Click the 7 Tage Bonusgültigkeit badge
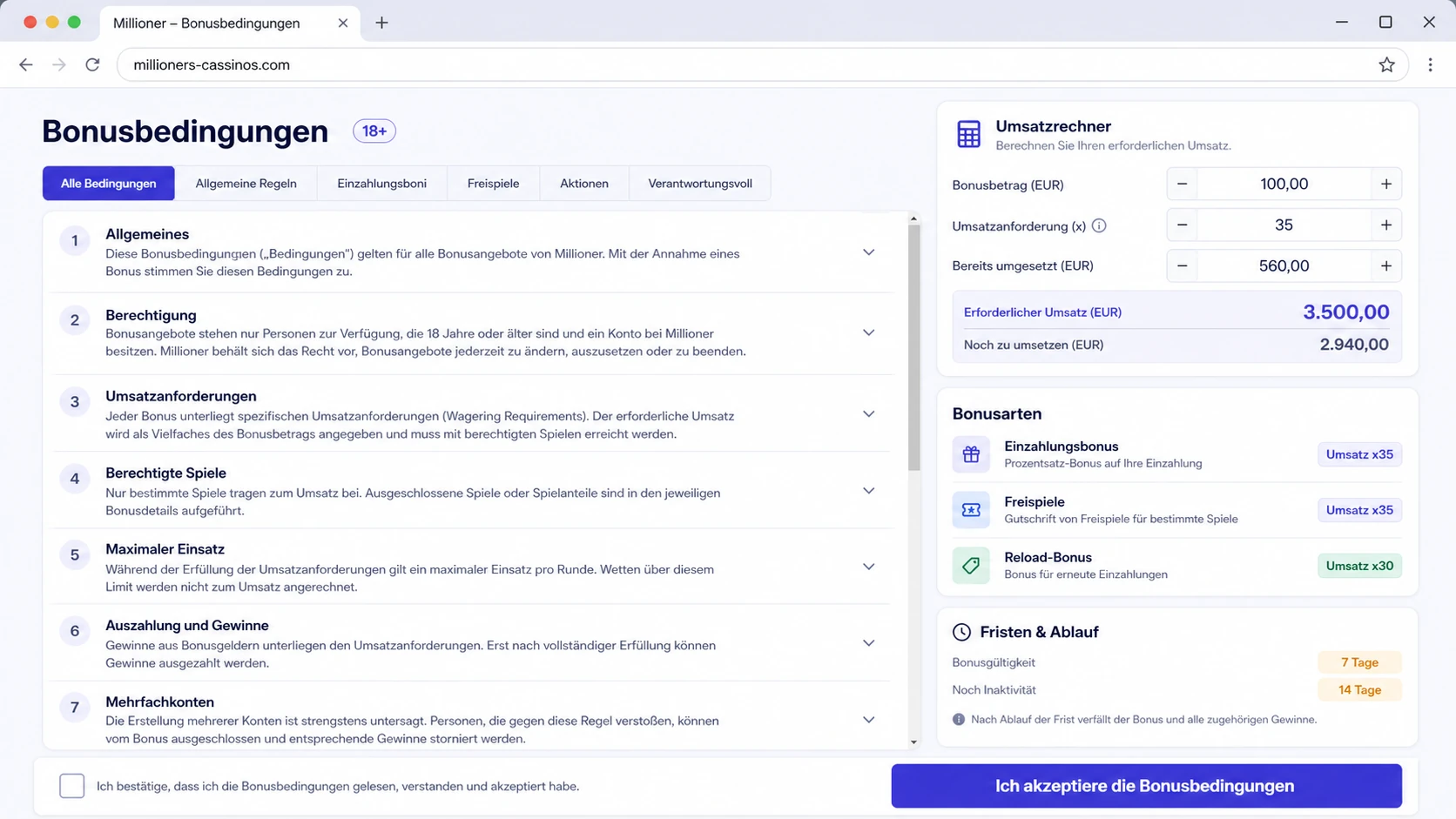Image resolution: width=1456 pixels, height=819 pixels. (1359, 662)
